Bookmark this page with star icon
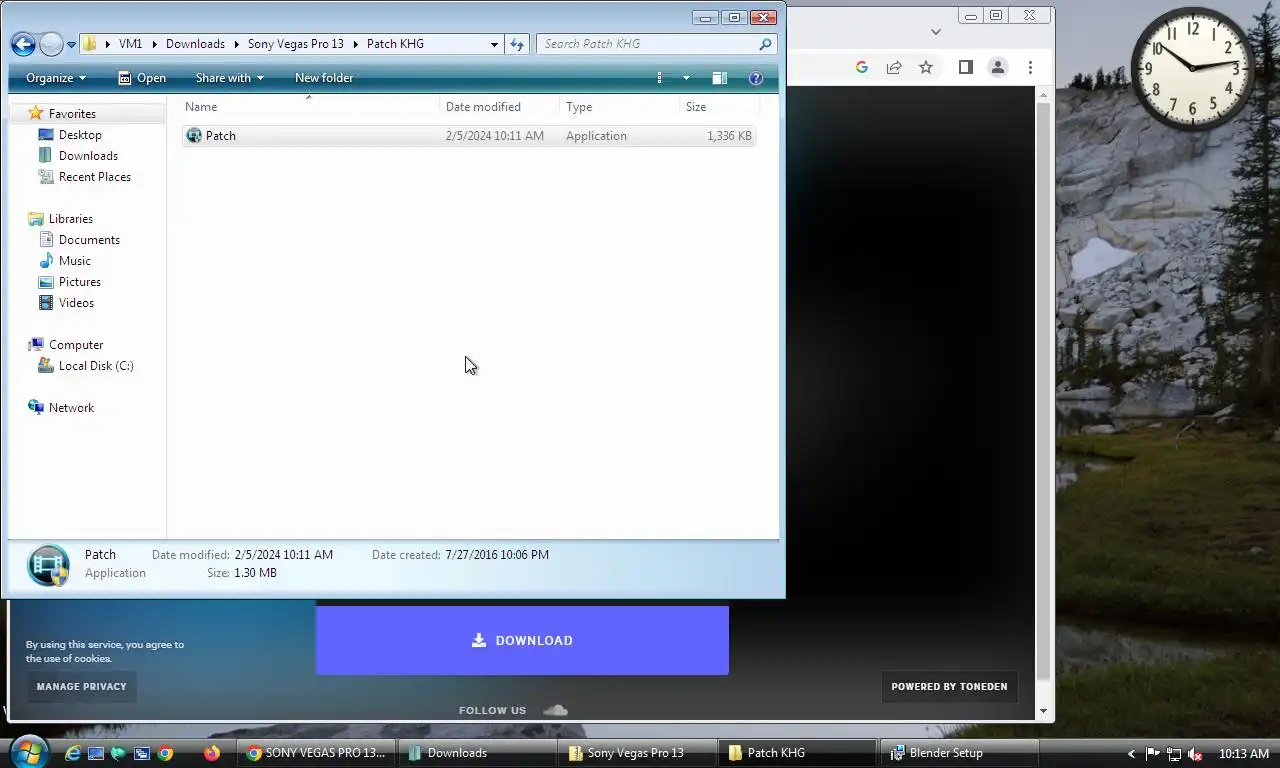This screenshot has height=768, width=1280. [926, 67]
